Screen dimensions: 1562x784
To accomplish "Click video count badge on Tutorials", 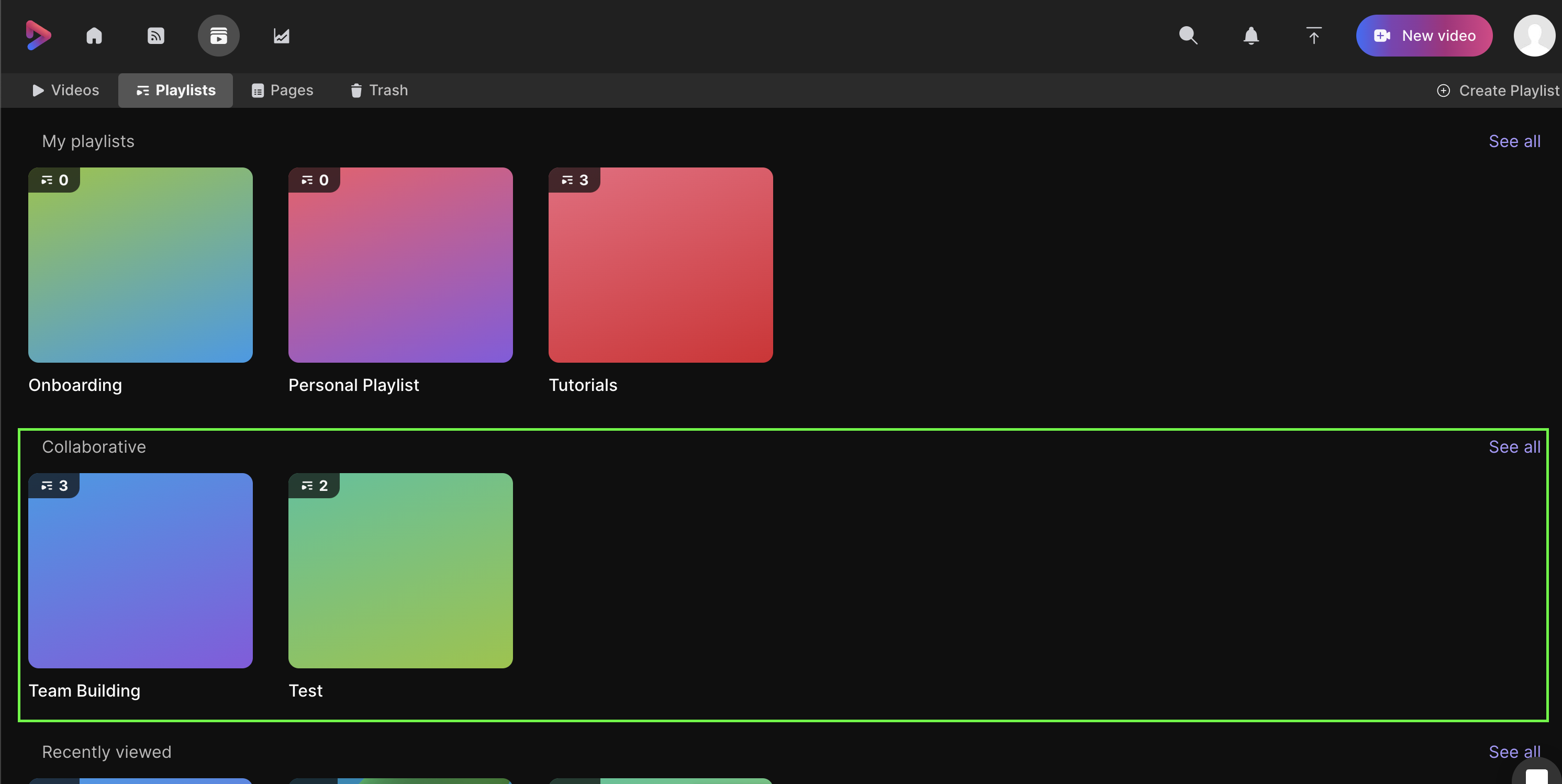I will [x=574, y=180].
